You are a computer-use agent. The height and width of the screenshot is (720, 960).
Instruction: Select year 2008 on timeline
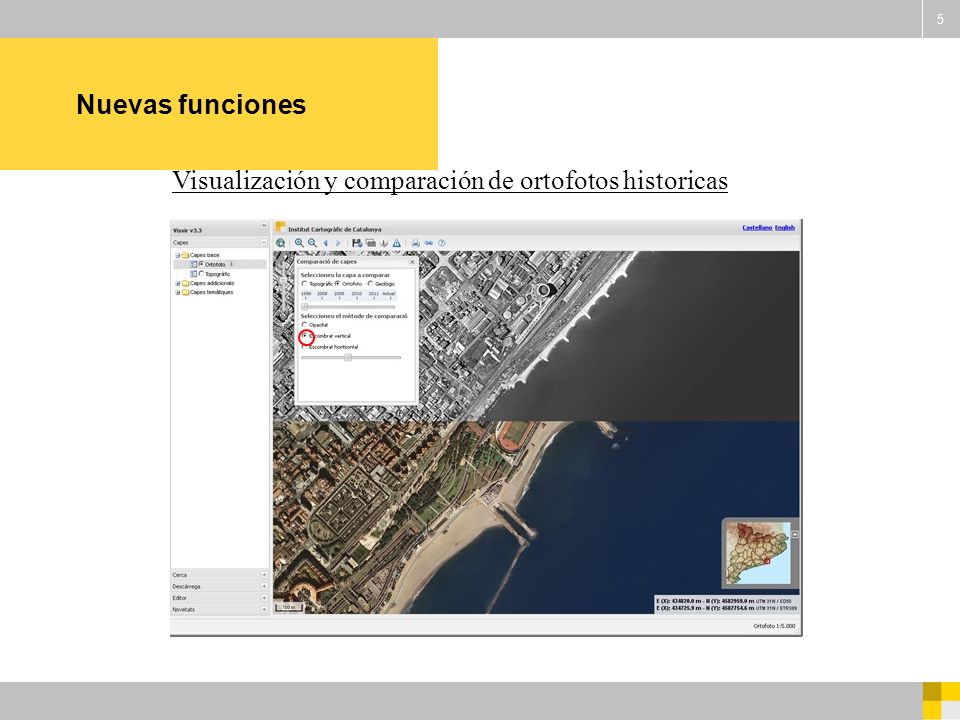click(322, 294)
